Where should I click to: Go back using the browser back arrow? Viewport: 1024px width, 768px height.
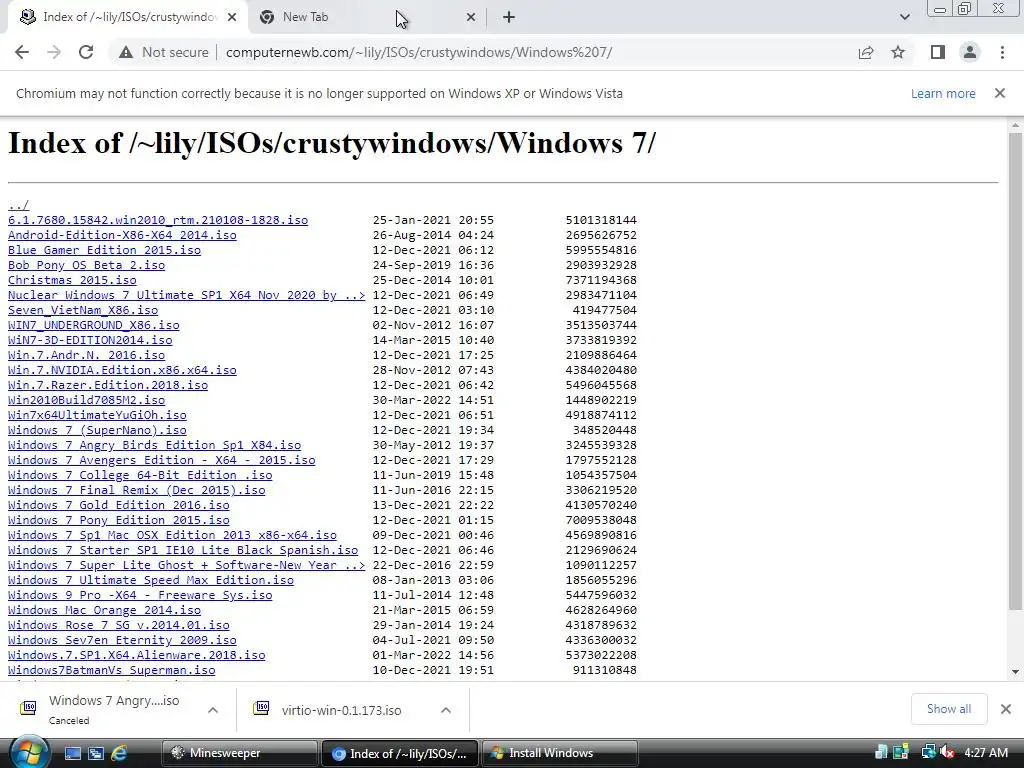tap(22, 52)
